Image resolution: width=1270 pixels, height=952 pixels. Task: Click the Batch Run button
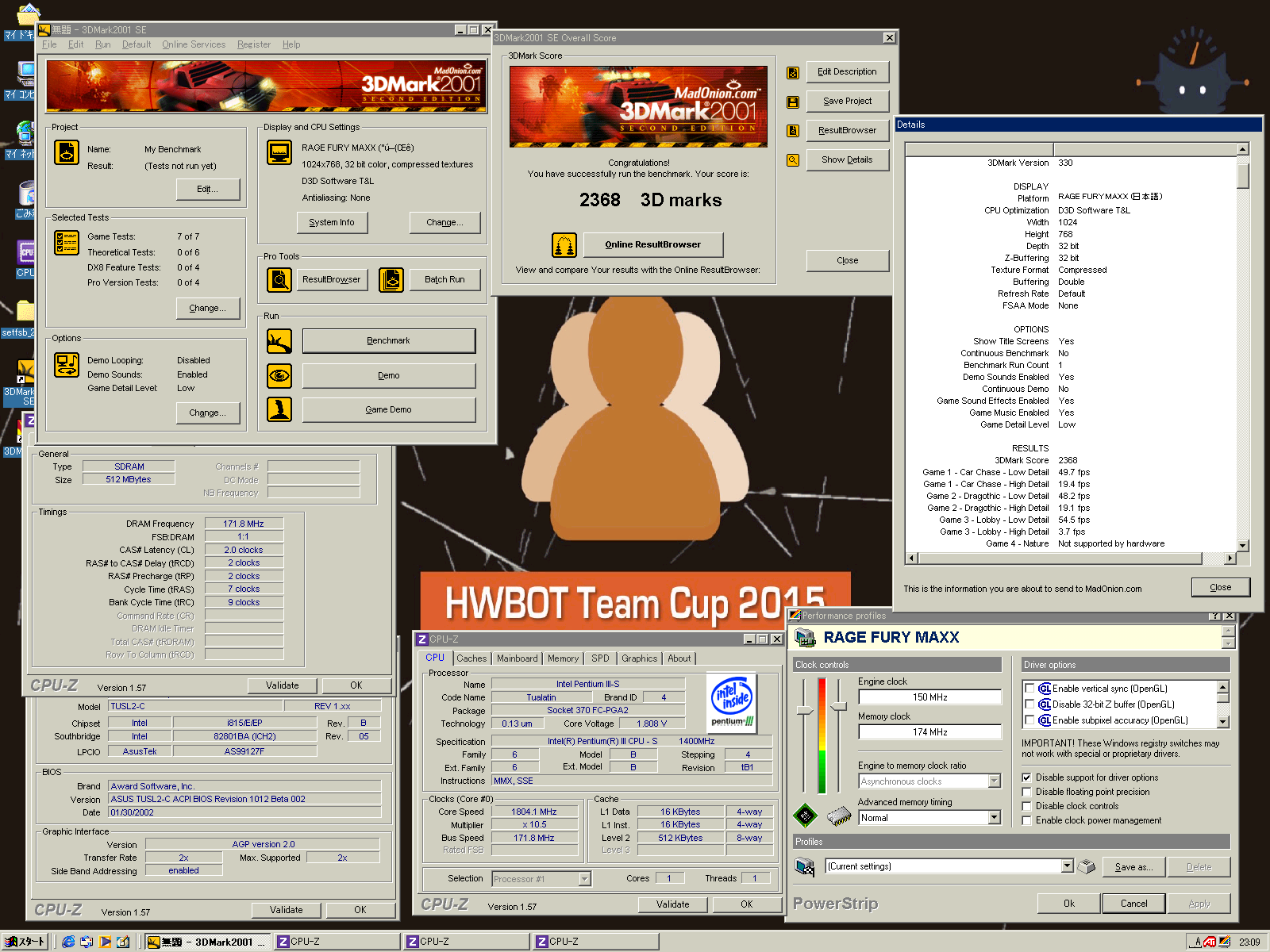[444, 279]
